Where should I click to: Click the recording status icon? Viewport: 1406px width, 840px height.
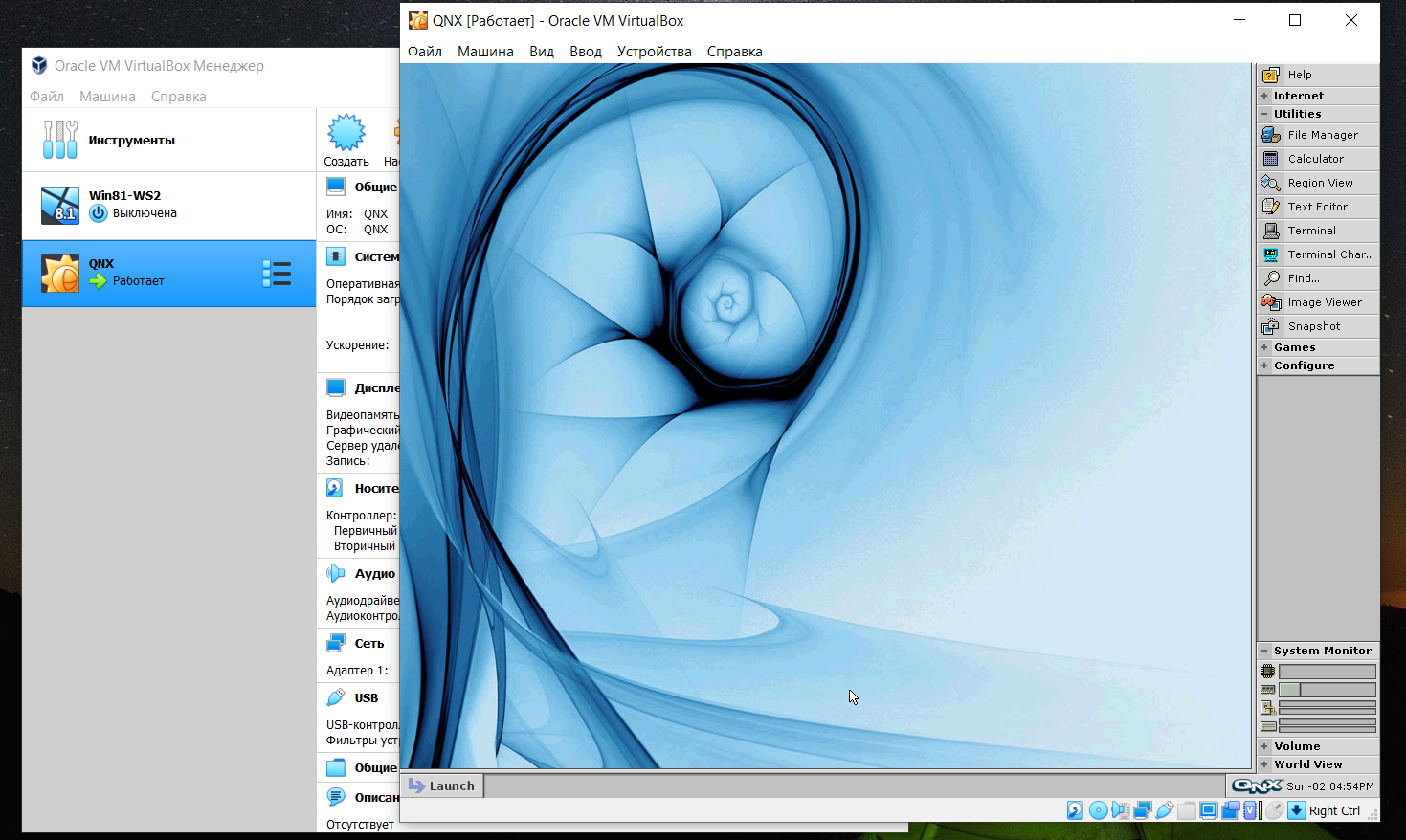click(x=1231, y=810)
